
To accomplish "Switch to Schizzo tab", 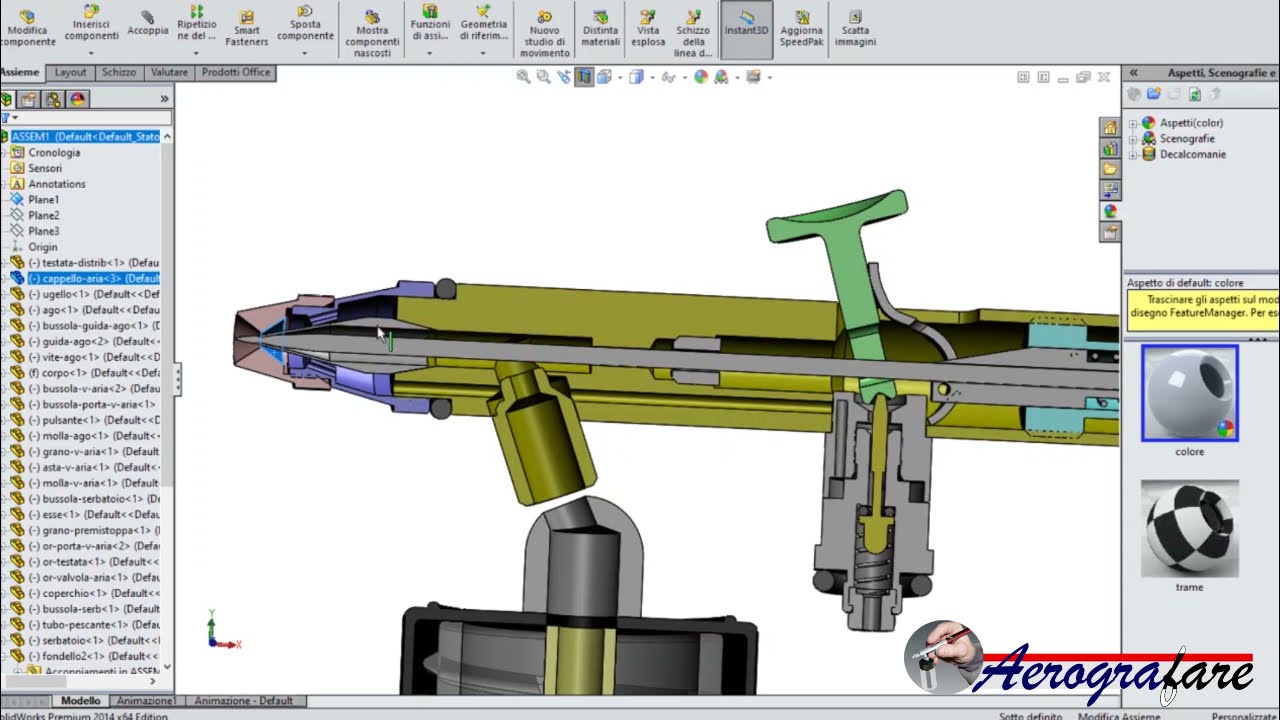I will pyautogui.click(x=119, y=72).
